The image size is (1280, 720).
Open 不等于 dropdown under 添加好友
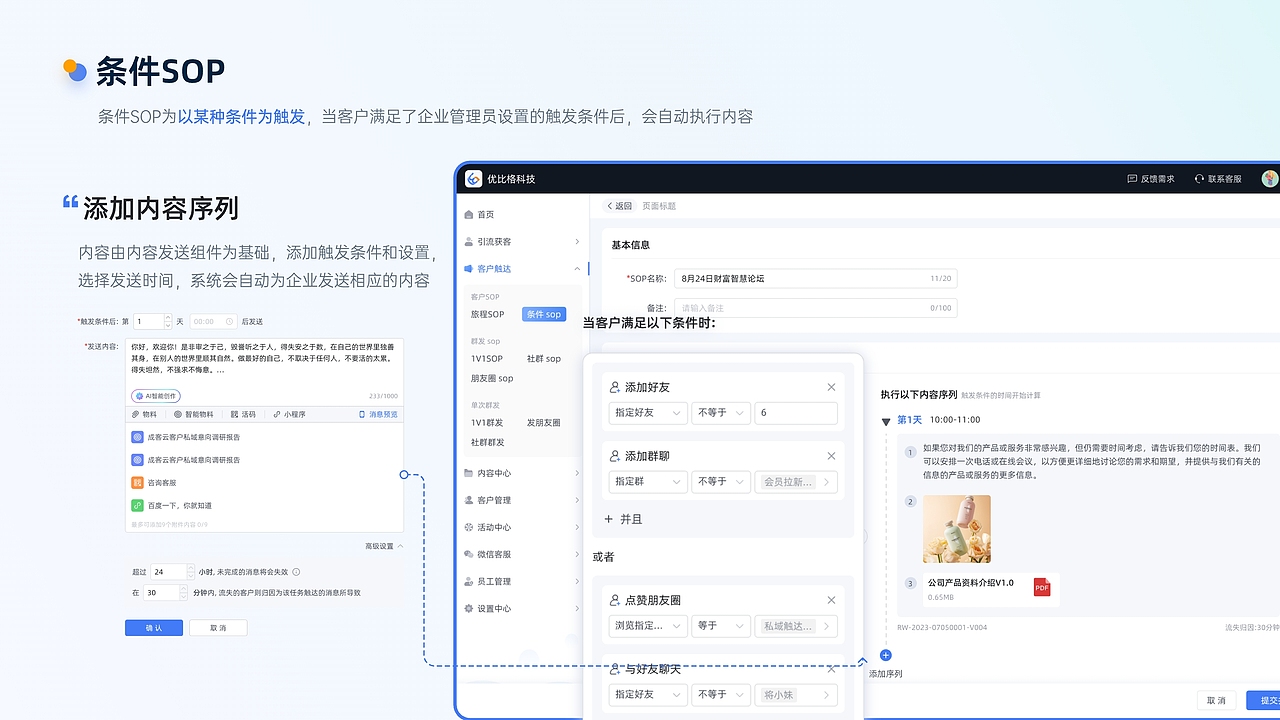721,413
